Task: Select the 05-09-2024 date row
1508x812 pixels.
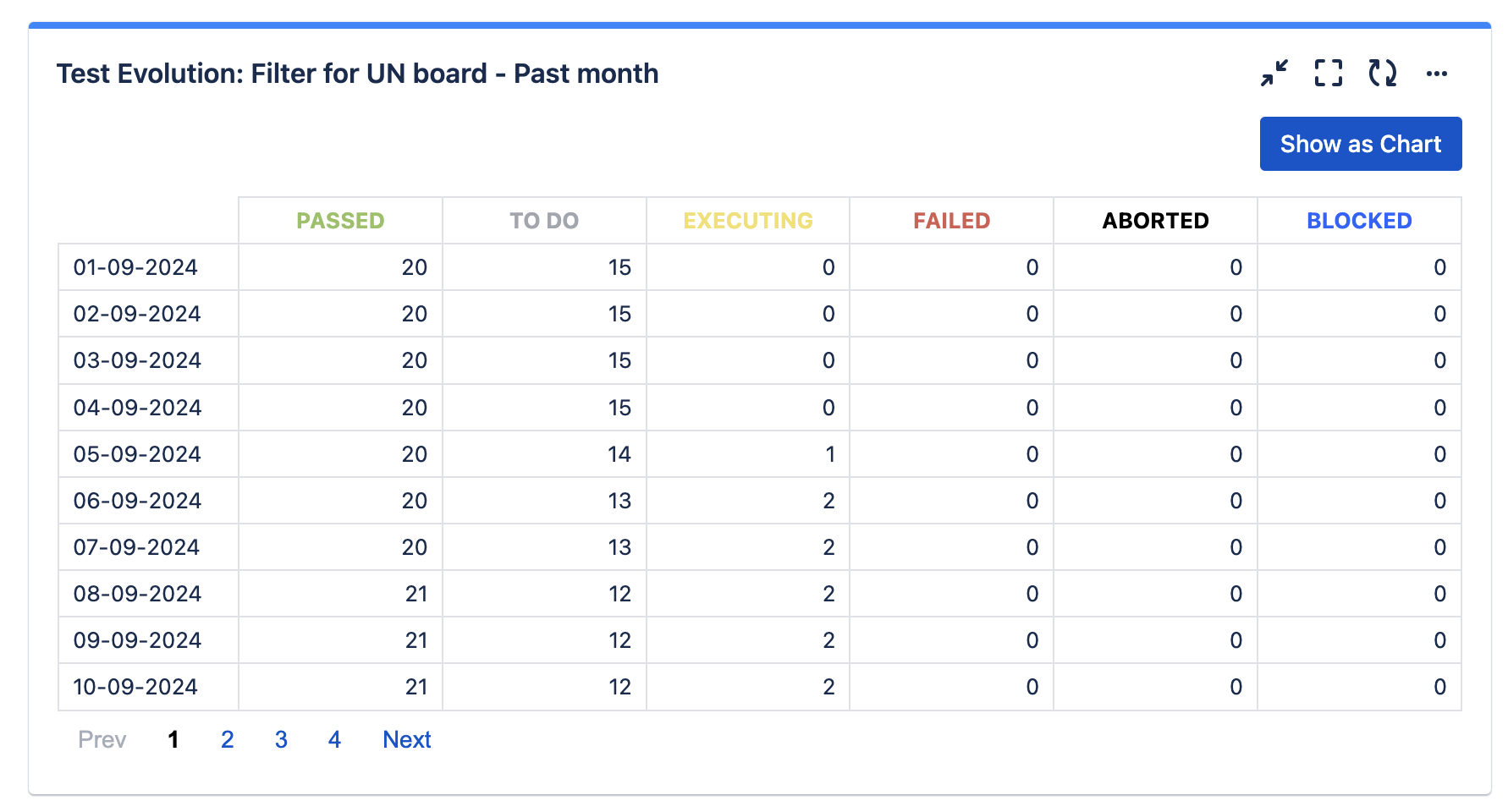Action: pos(760,454)
